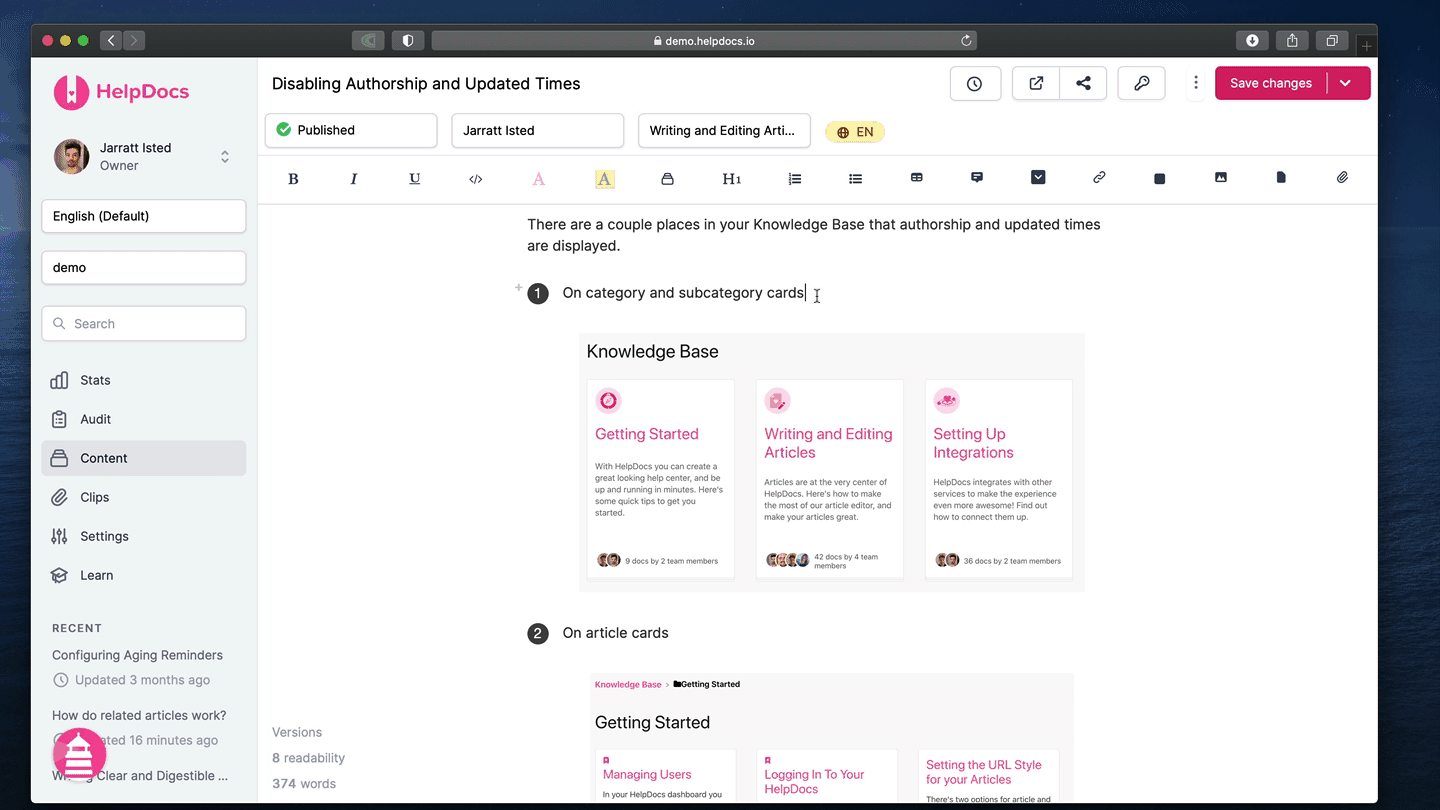This screenshot has width=1440, height=810.
Task: Click 'On article cards' step text
Action: [x=615, y=633]
